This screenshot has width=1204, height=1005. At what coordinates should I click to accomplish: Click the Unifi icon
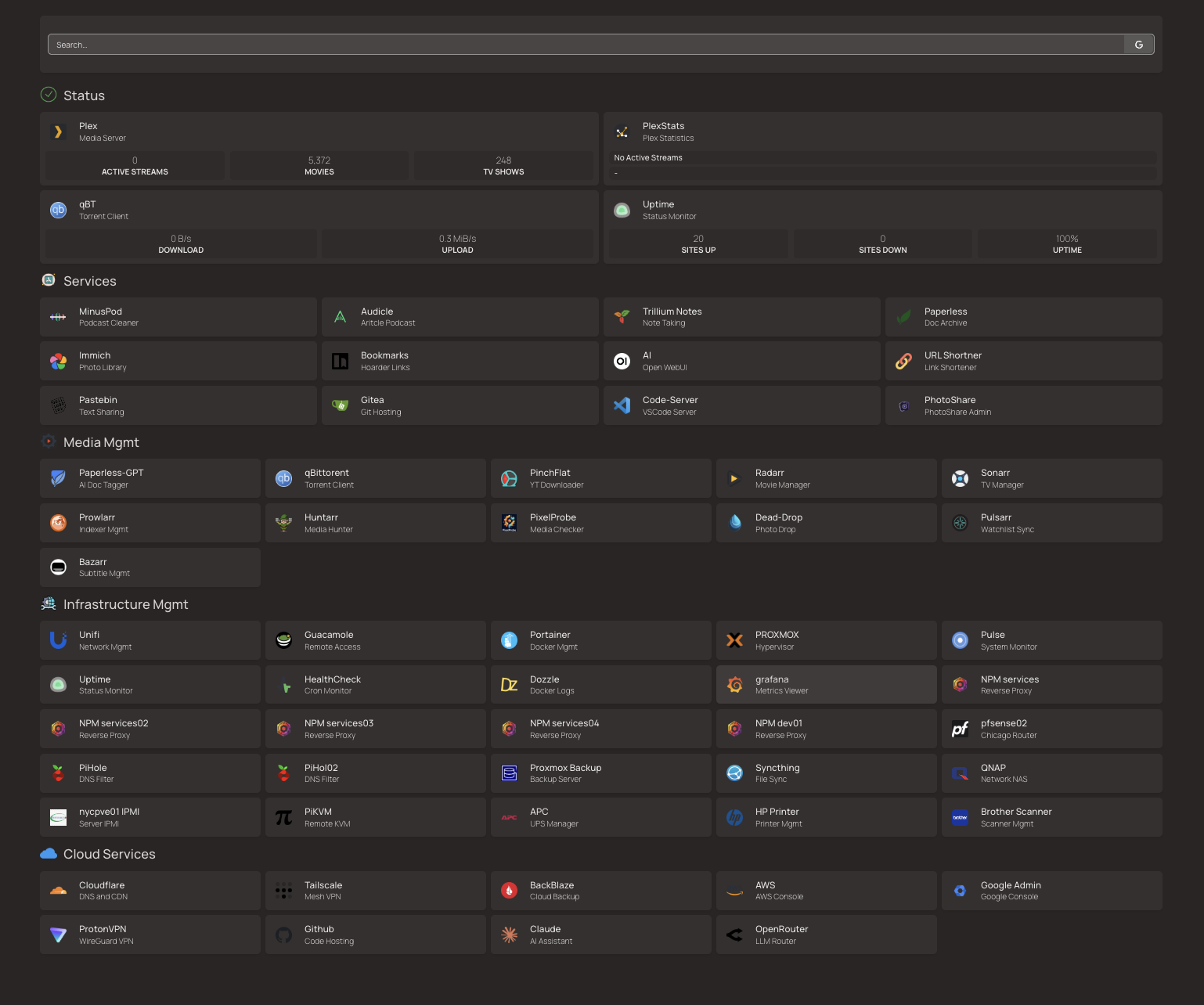tap(58, 640)
